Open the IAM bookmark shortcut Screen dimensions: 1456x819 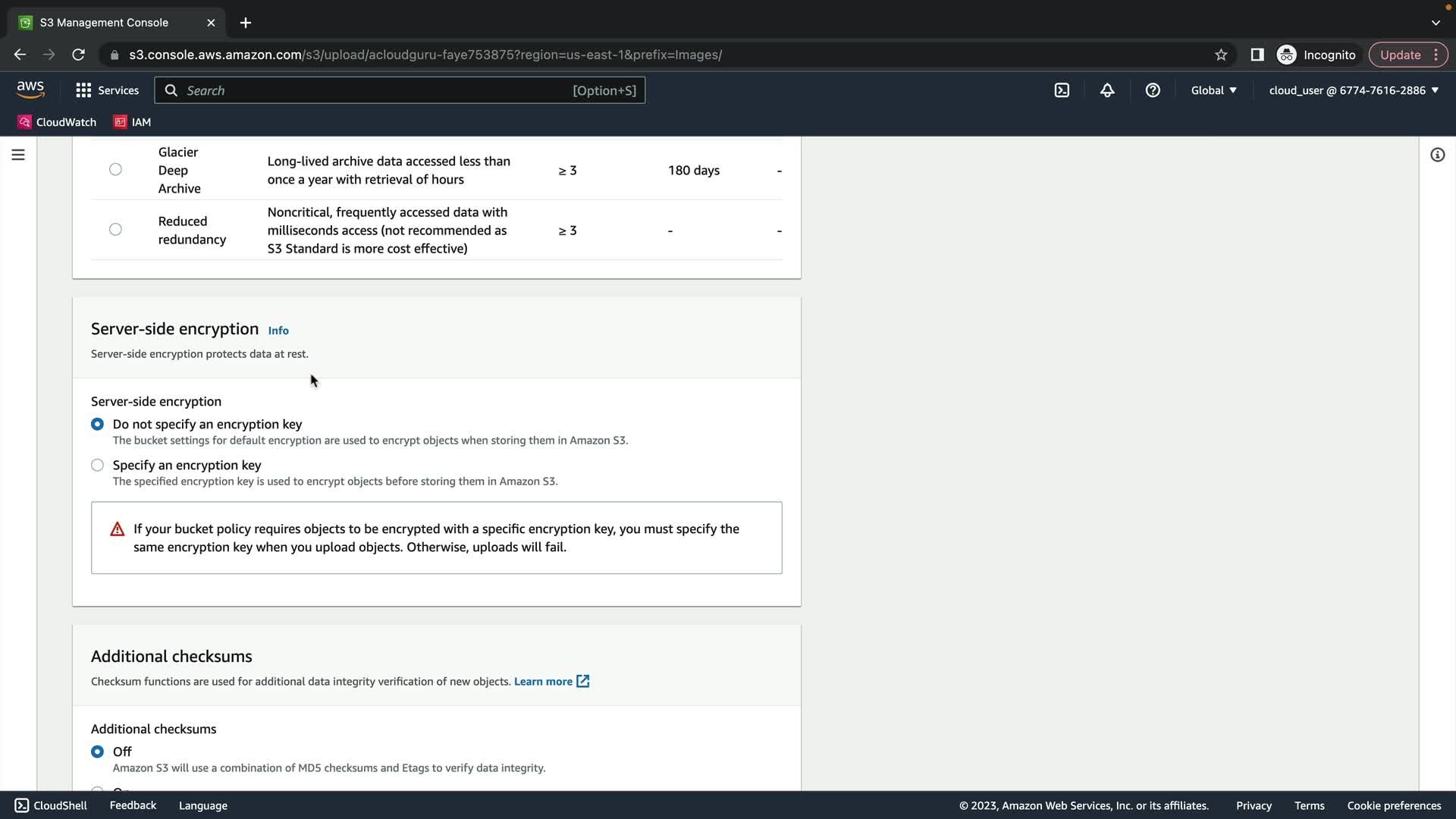click(133, 122)
